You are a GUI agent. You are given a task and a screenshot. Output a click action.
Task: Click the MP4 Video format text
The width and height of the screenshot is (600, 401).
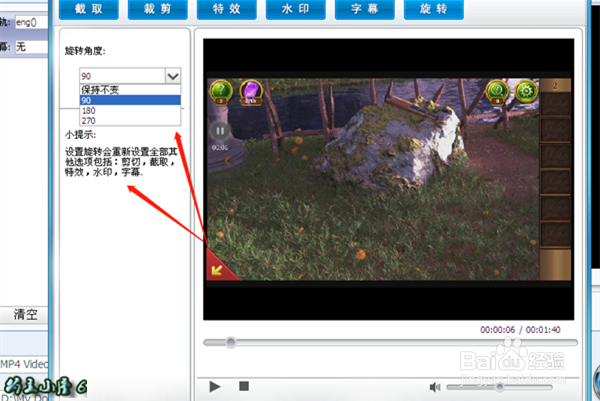(x=24, y=364)
